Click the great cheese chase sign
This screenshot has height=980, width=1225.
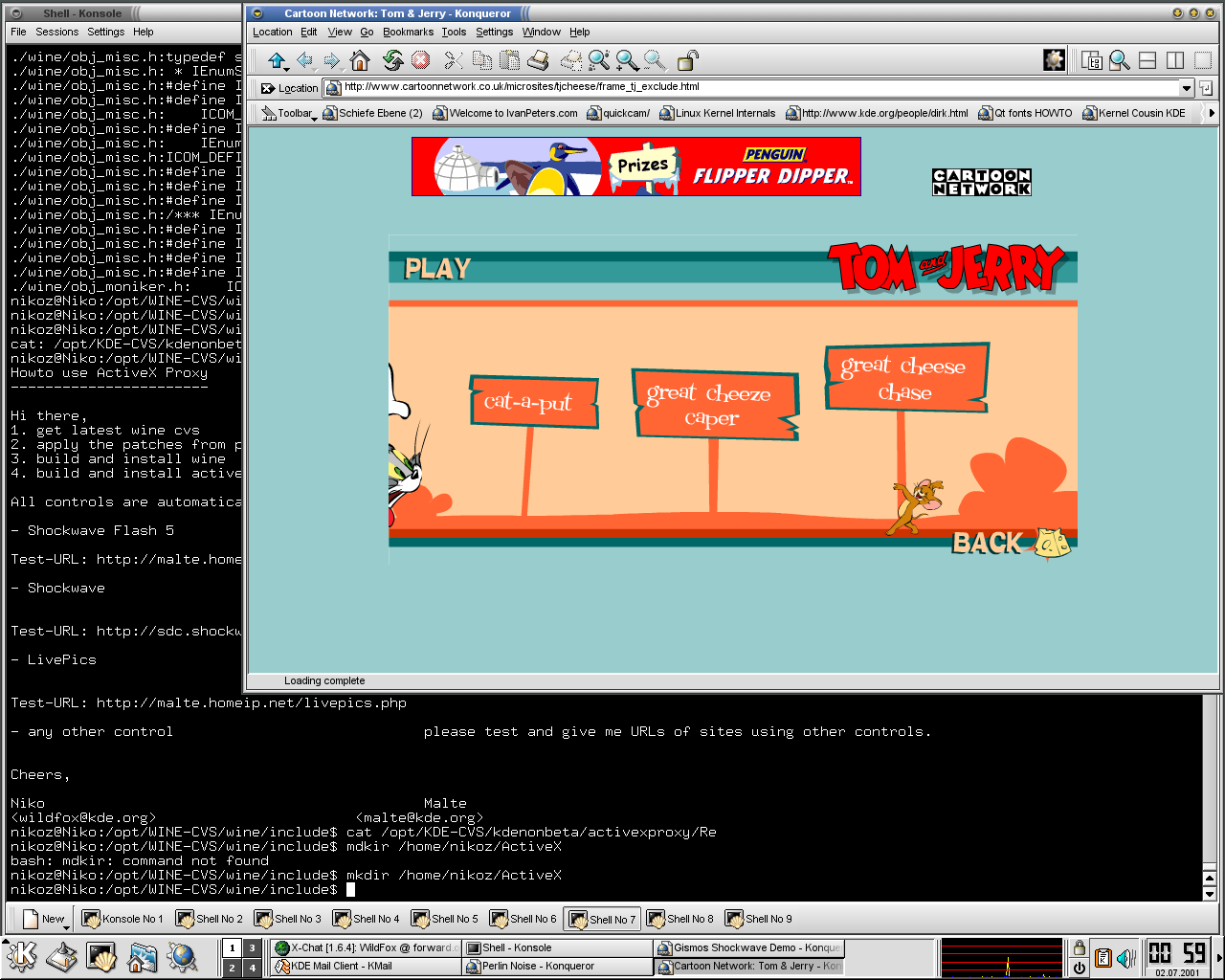905,378
